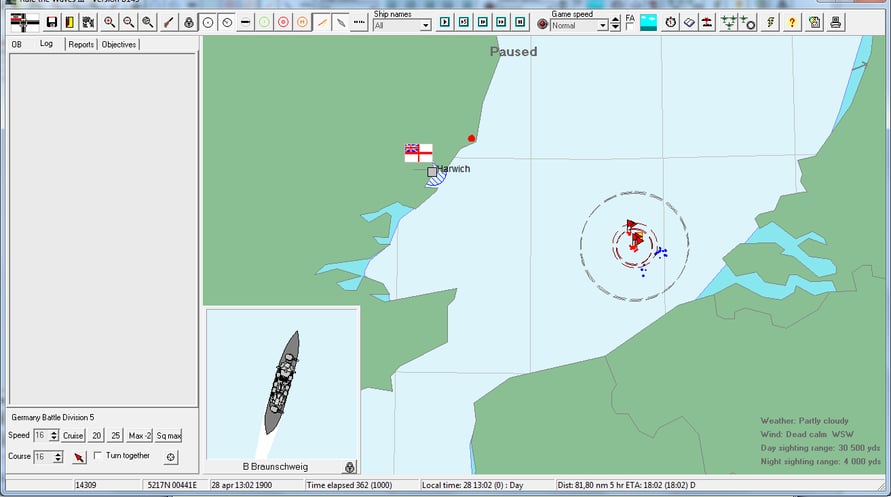Switch to the Reports tab
891x497 pixels.
[81, 44]
